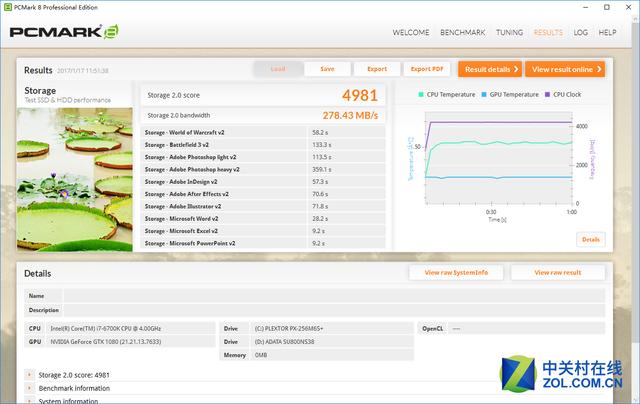Switch to the BENCHMARK tab
Viewport: 640px width, 404px height.
463,33
